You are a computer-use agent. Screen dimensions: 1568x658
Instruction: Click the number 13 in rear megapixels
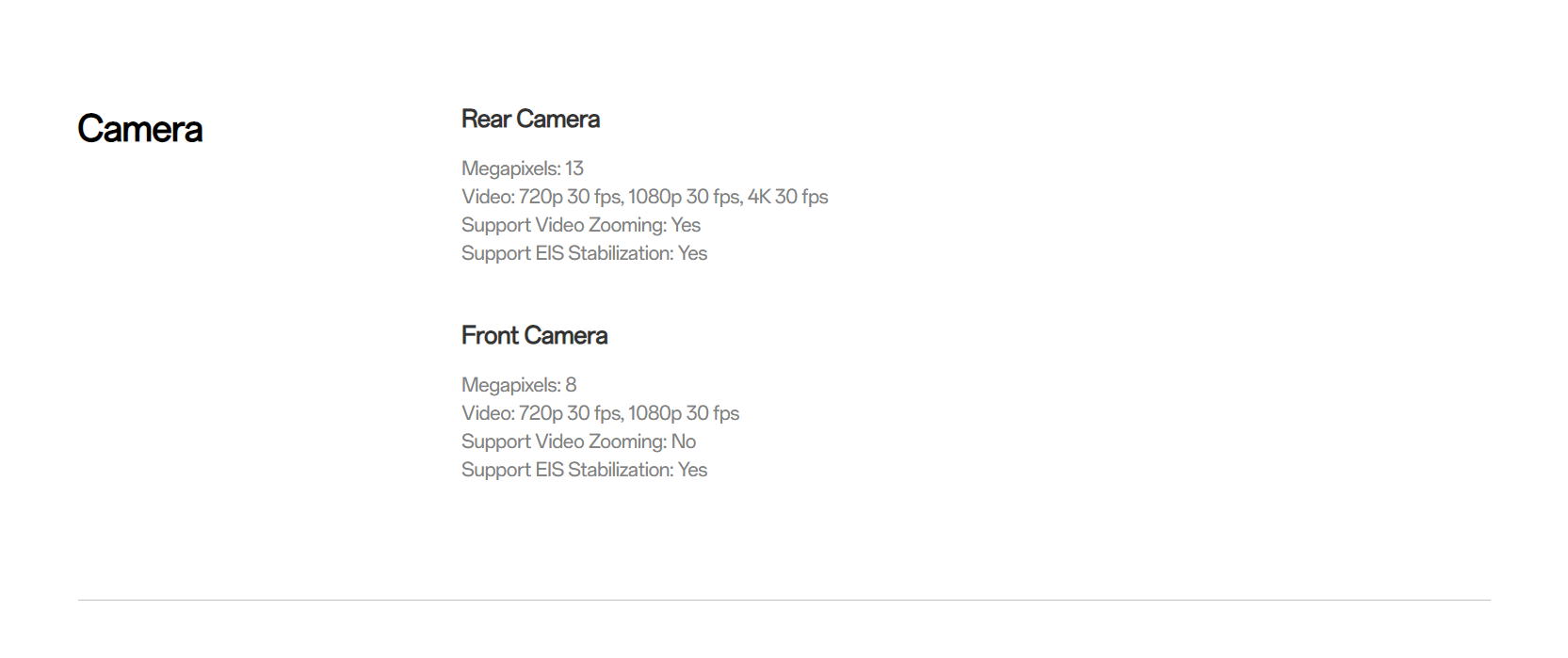pyautogui.click(x=574, y=169)
